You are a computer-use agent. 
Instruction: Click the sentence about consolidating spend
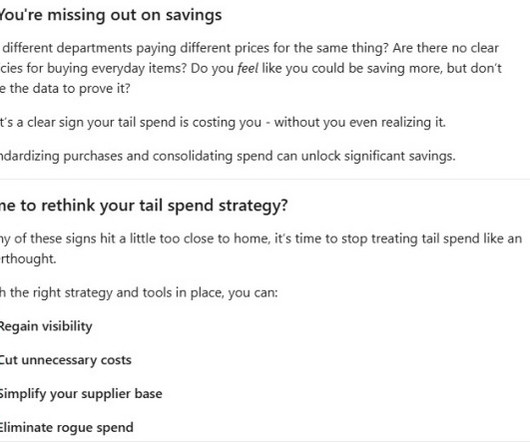(x=227, y=156)
